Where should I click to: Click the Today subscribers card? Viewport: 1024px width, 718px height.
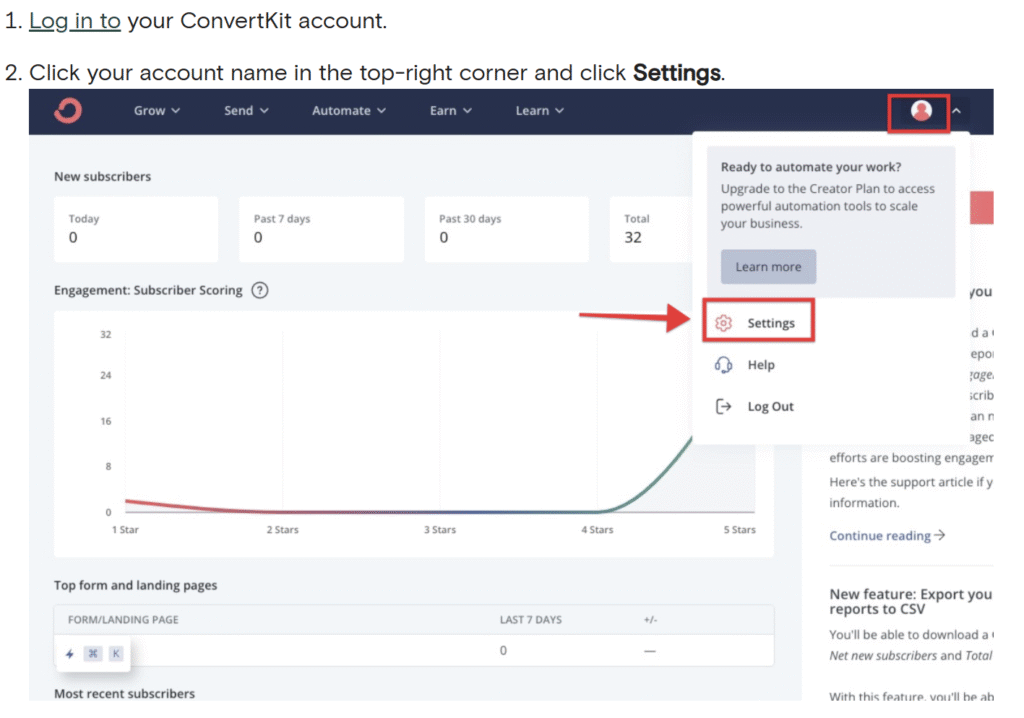[136, 229]
